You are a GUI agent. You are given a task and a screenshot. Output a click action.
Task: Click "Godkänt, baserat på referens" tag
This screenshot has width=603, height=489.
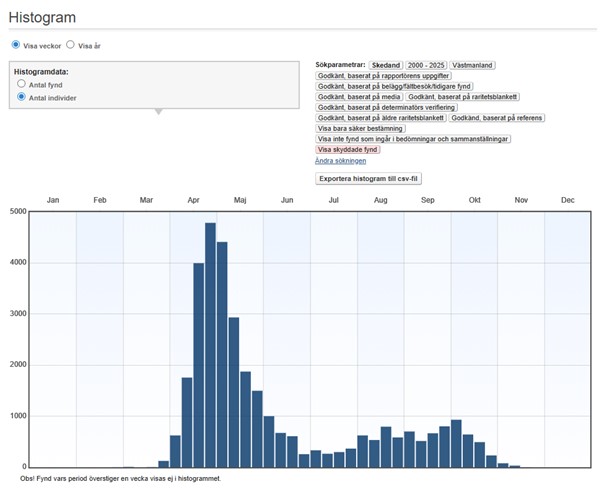tap(496, 117)
